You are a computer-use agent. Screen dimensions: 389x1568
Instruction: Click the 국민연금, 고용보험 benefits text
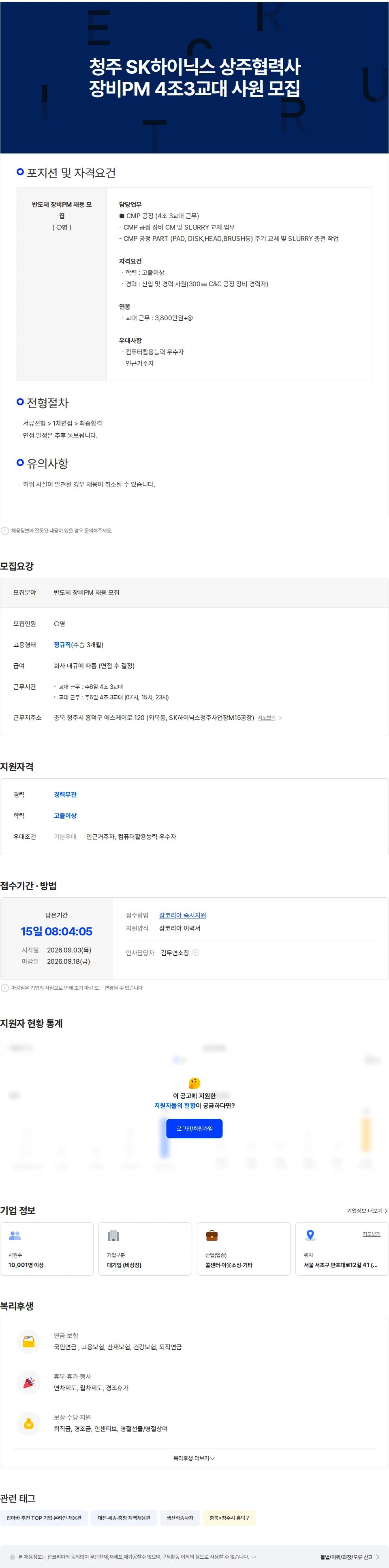[x=118, y=1347]
